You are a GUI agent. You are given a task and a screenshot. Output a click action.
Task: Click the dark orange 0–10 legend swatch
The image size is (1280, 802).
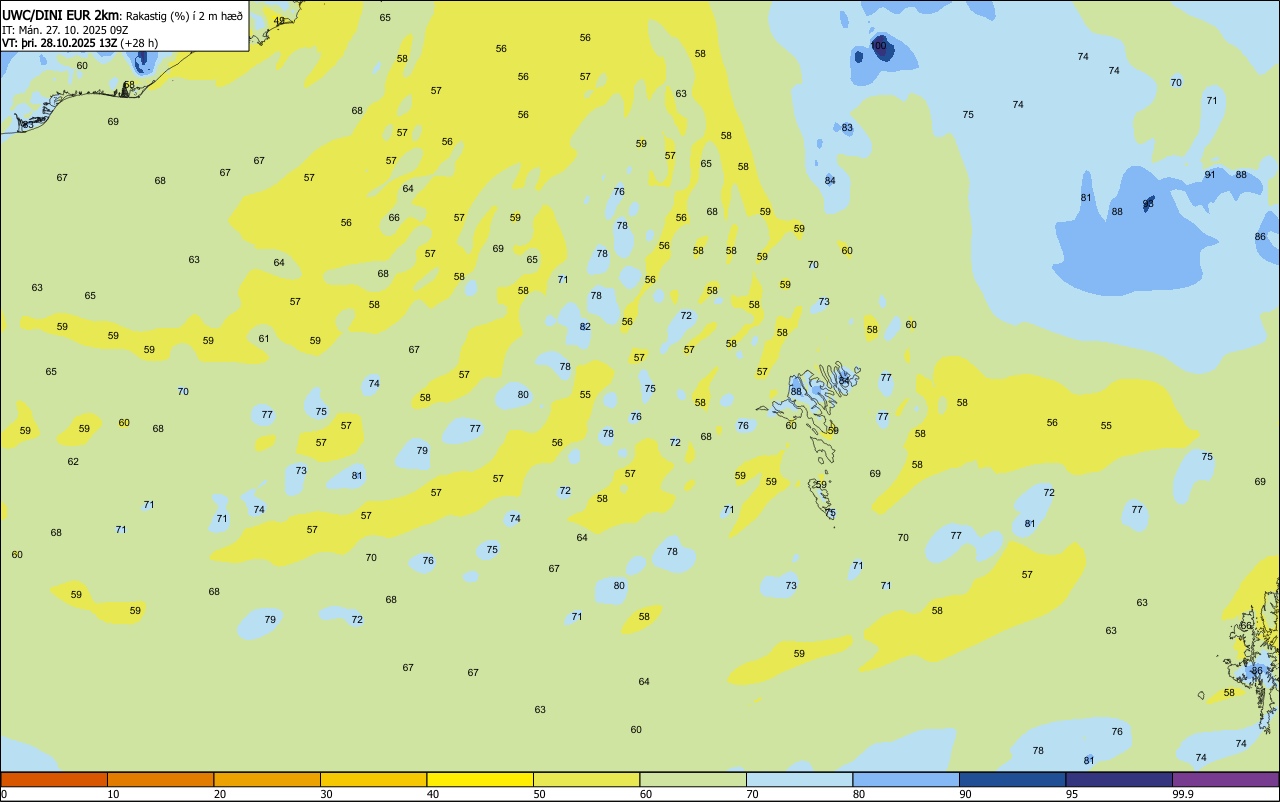[54, 779]
